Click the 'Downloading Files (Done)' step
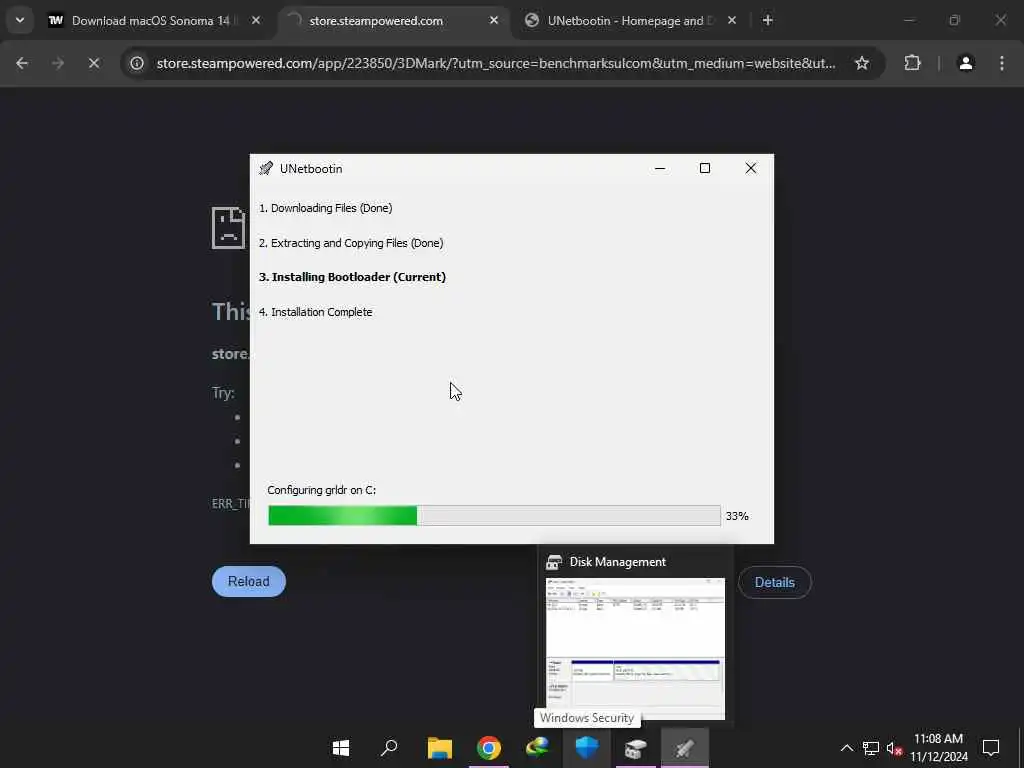 coord(325,208)
